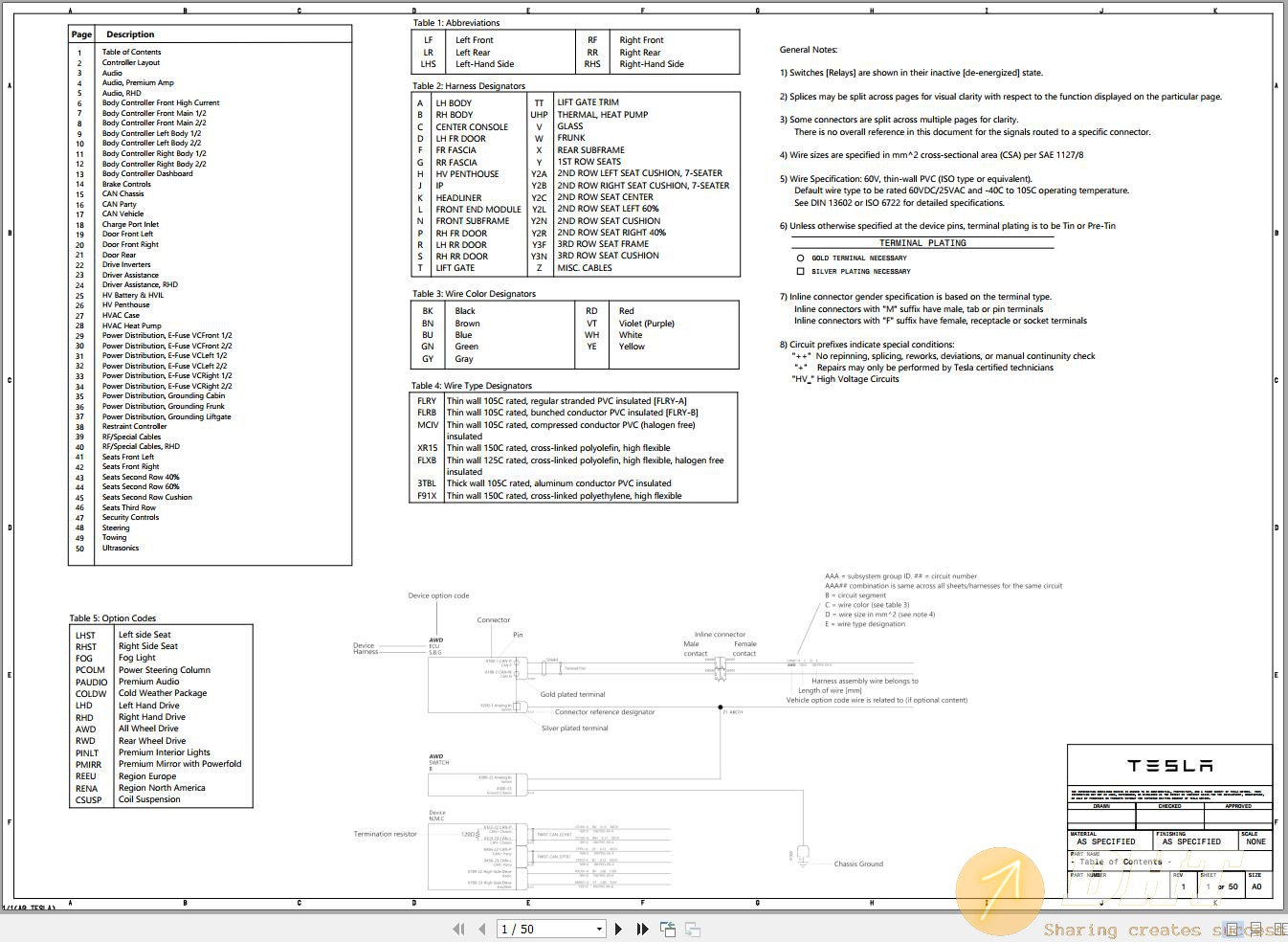
Task: Go to the first page
Action: (457, 929)
